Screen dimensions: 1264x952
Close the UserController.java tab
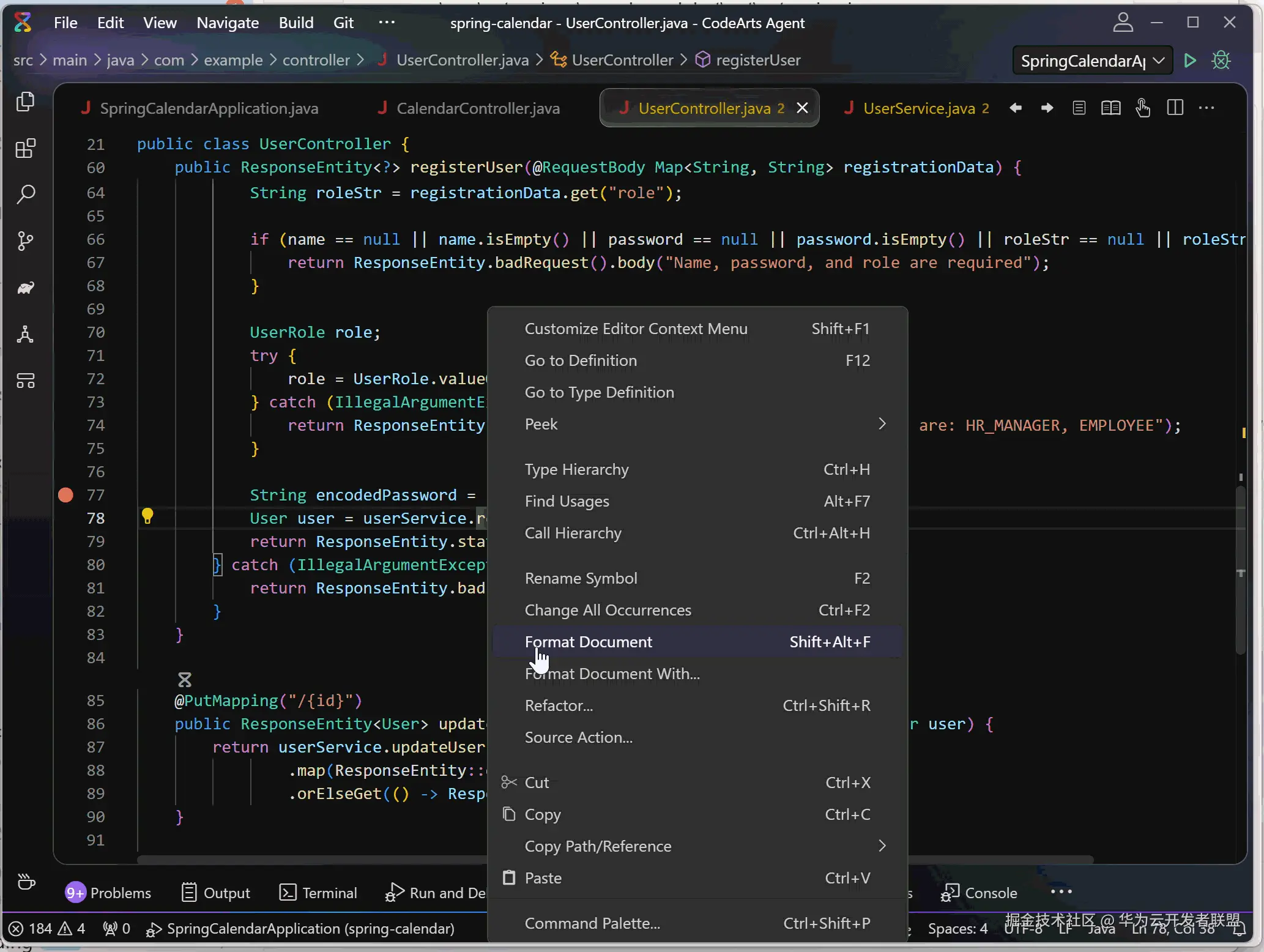pyautogui.click(x=803, y=108)
